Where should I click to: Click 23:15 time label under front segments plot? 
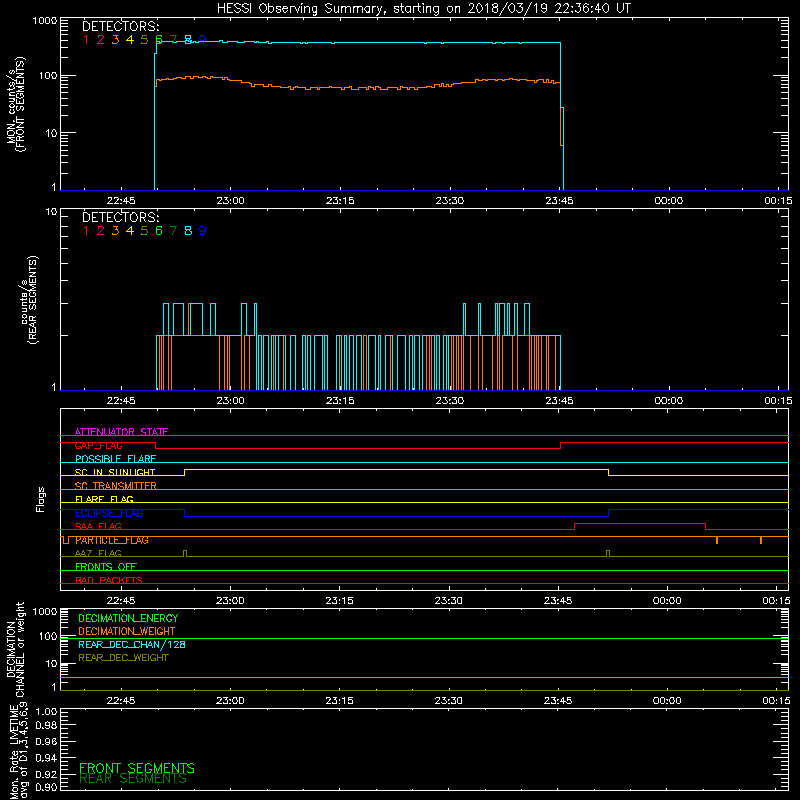pos(340,201)
